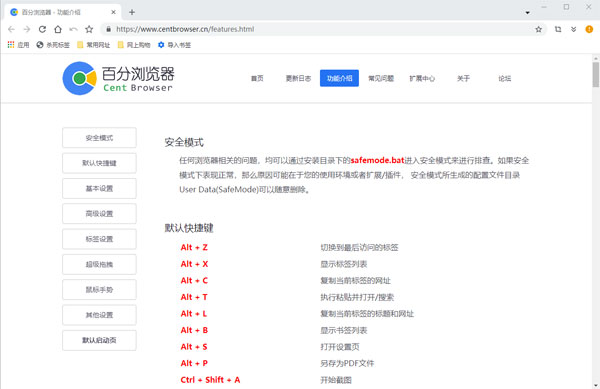The width and height of the screenshot is (600, 389).
Task: Bookmark this page with address bar star
Action: (538, 29)
